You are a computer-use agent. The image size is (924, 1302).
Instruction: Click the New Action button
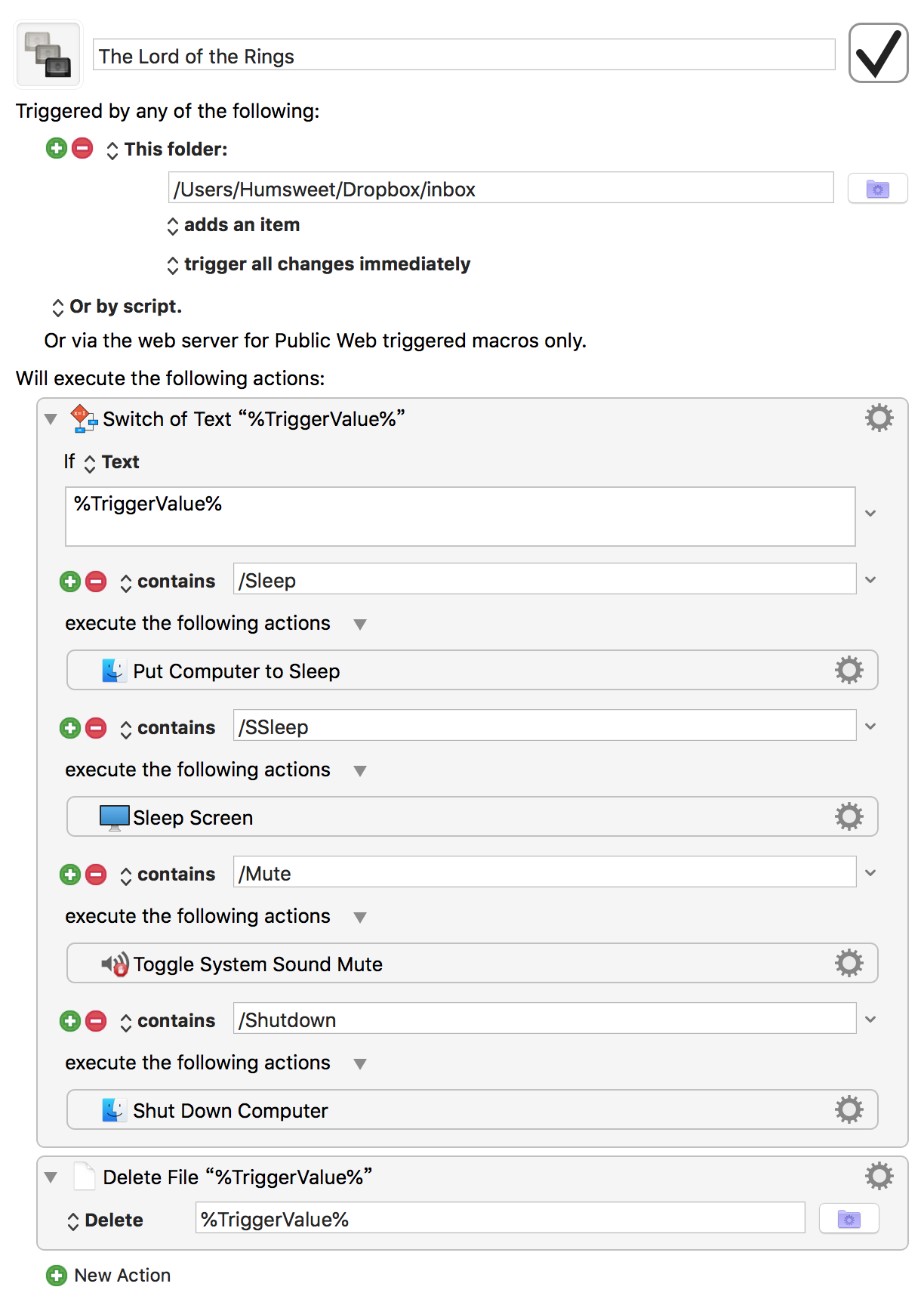(x=109, y=1275)
